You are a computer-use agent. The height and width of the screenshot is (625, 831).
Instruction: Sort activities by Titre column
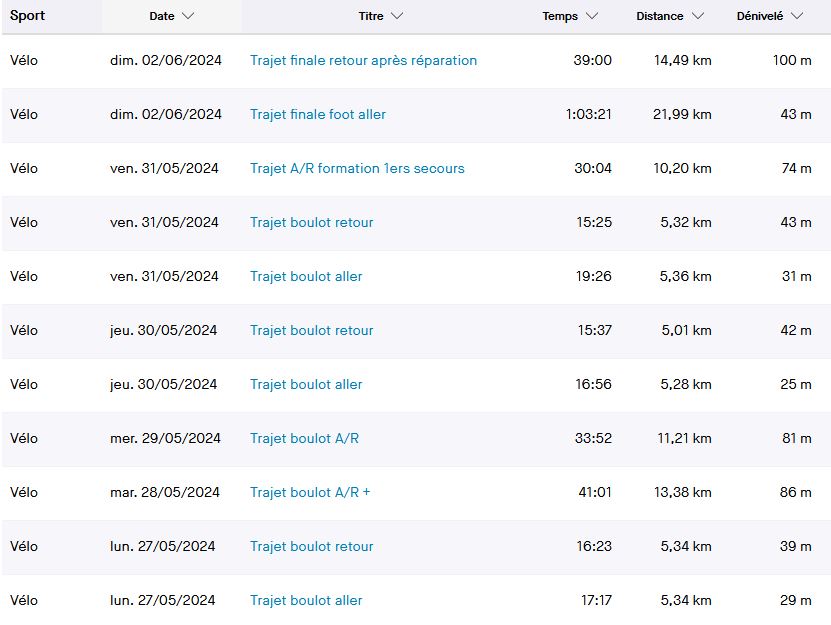click(x=380, y=16)
